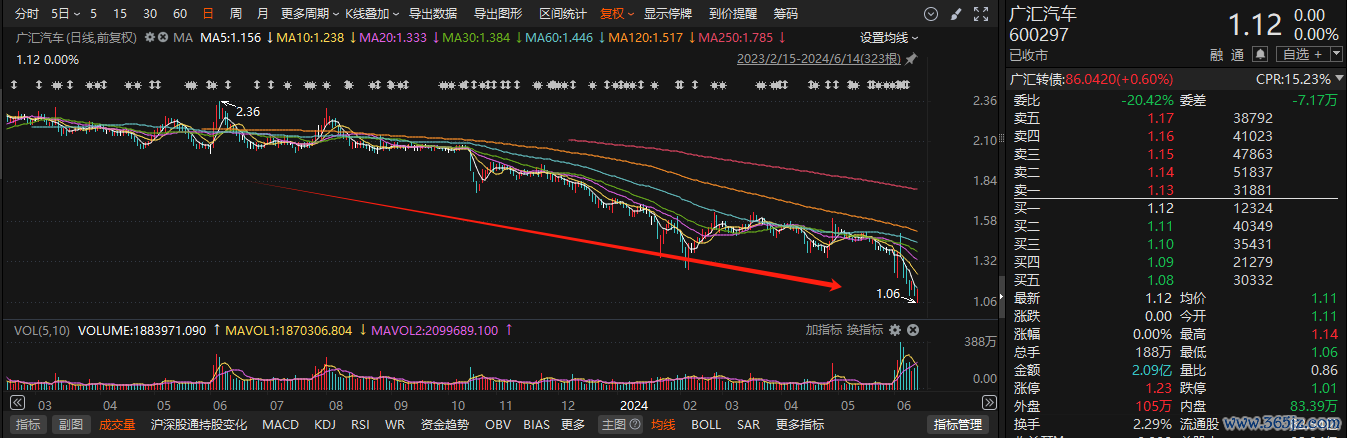Switch to 分时 intraday view
The height and width of the screenshot is (438, 1347).
(28, 14)
